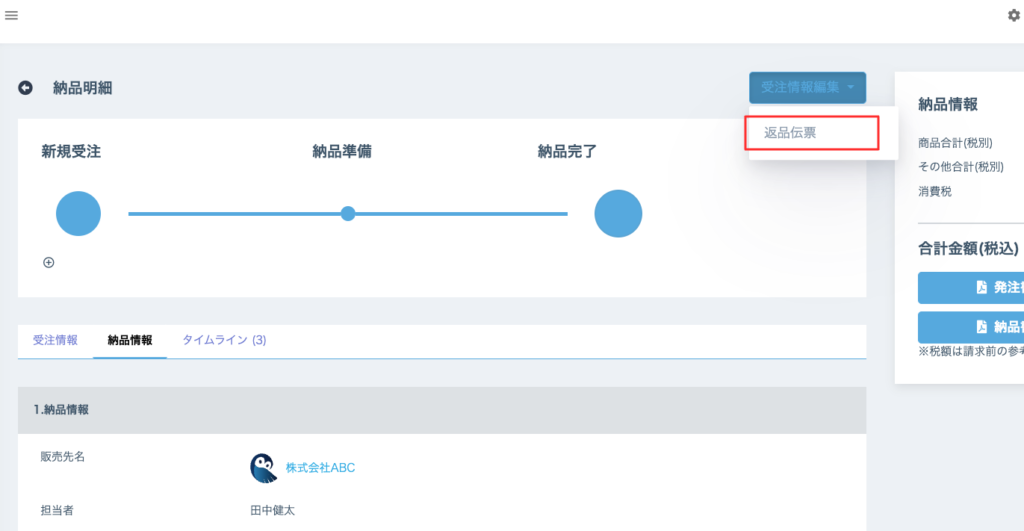Switch to the 受注情報 tab

(x=55, y=340)
